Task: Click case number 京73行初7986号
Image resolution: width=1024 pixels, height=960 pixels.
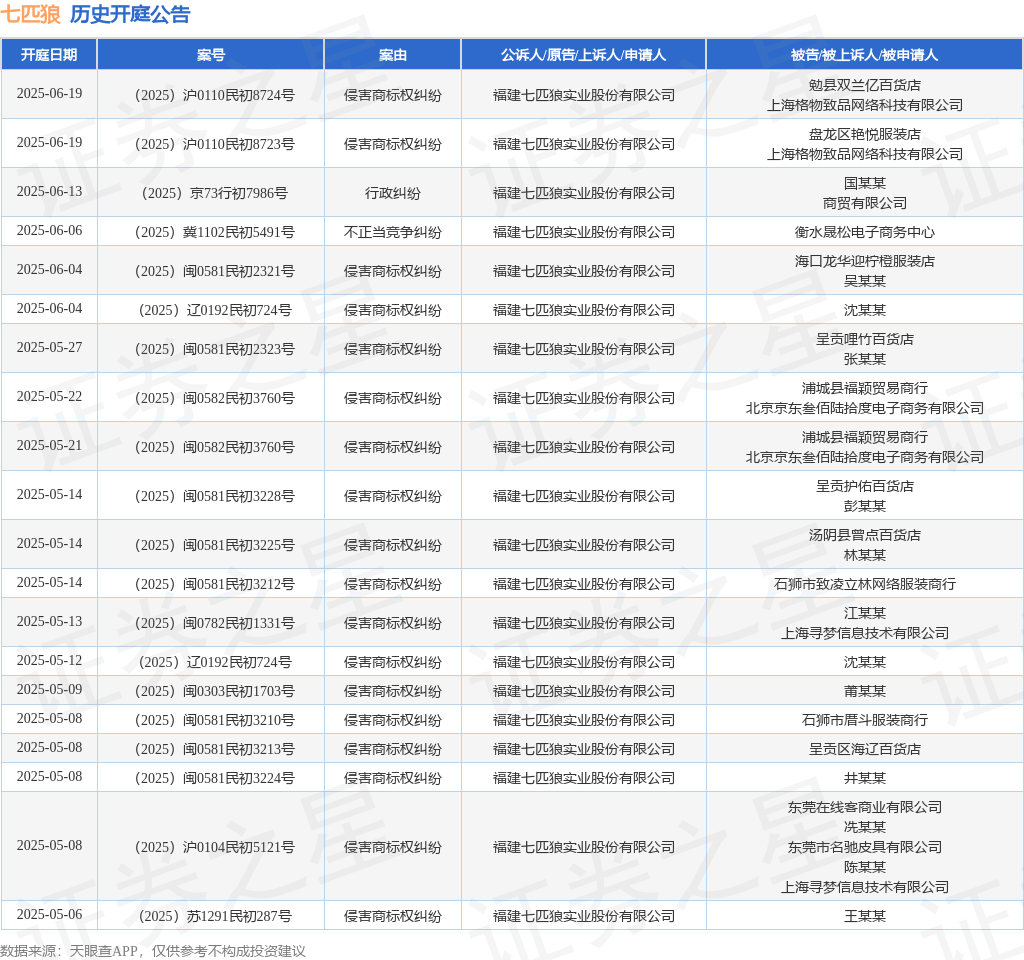Action: point(215,193)
